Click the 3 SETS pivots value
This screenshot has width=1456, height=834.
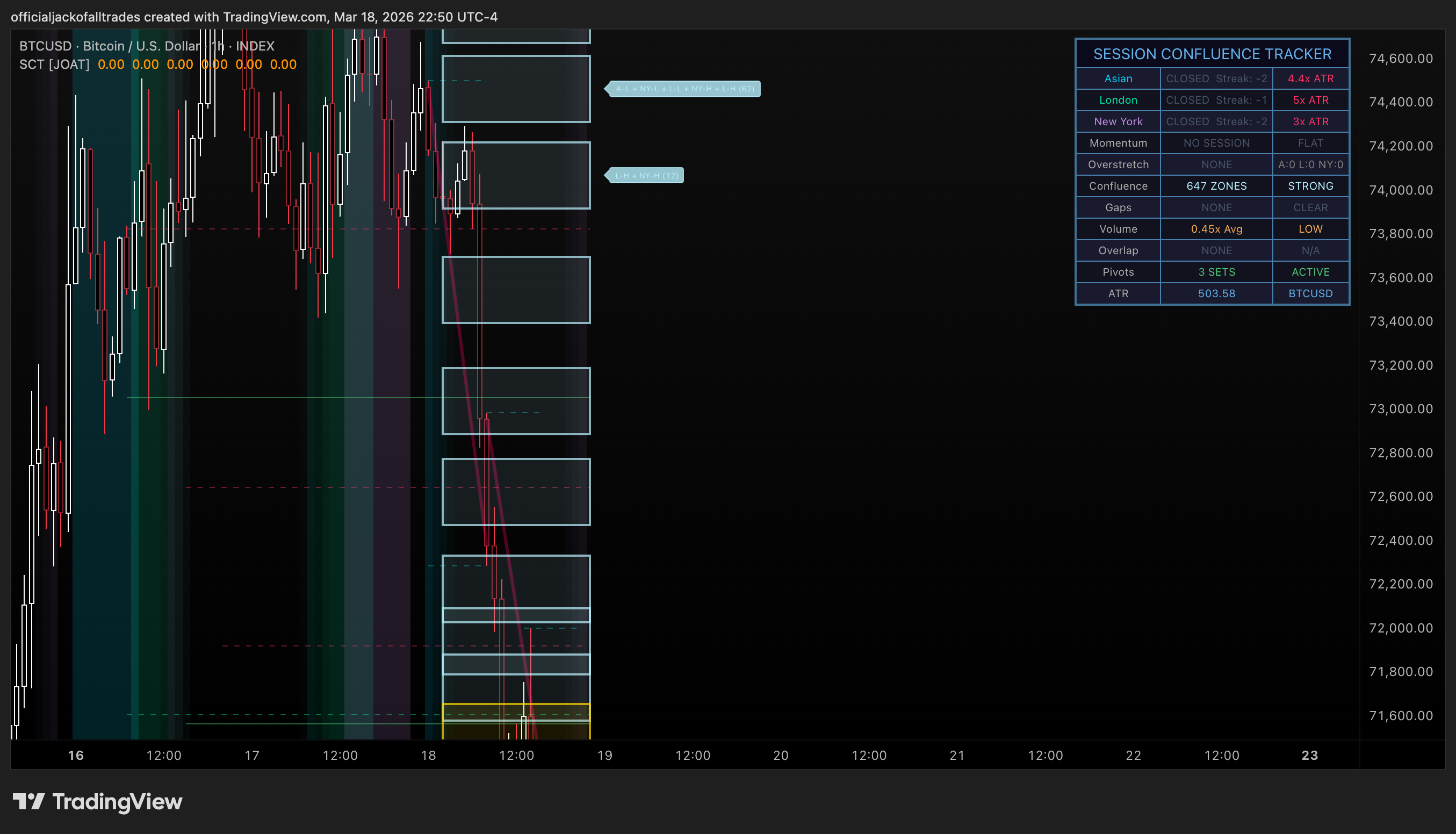(1216, 271)
